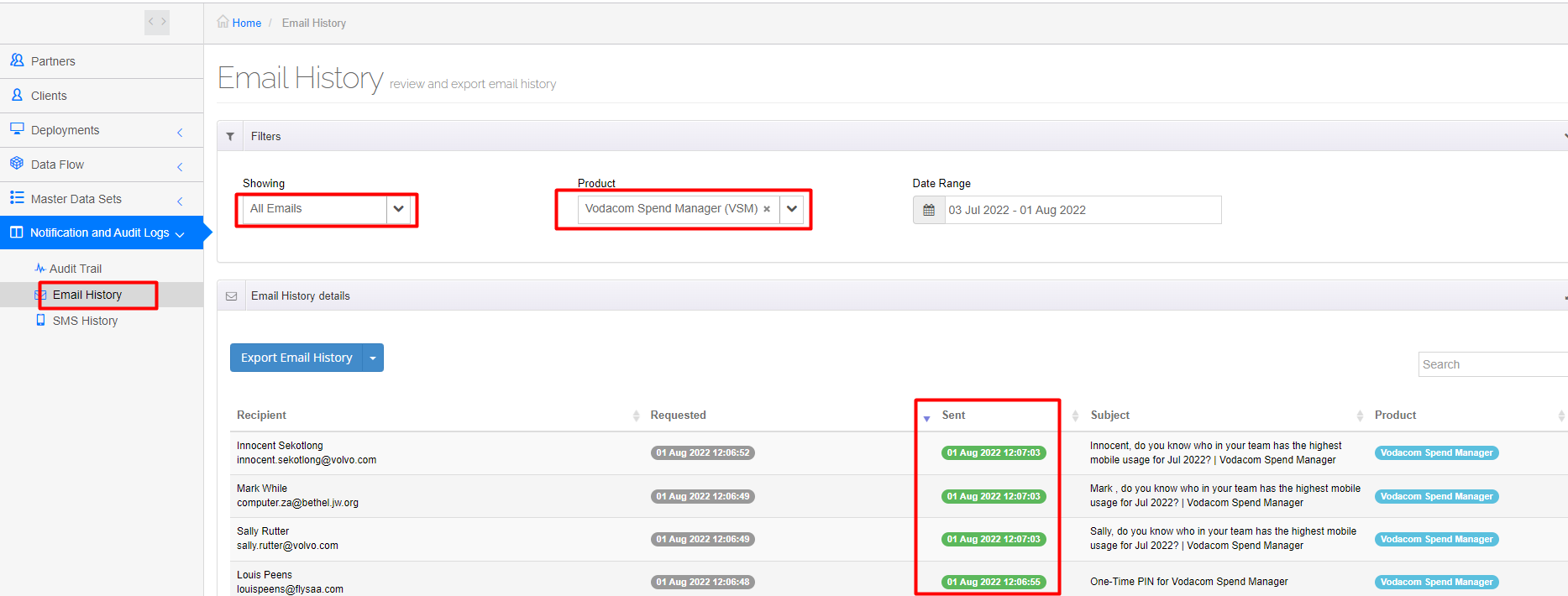Click Vodacom Spend Manager badge in Sally Rutter row
Image resolution: width=1568 pixels, height=596 pixels.
[1437, 539]
